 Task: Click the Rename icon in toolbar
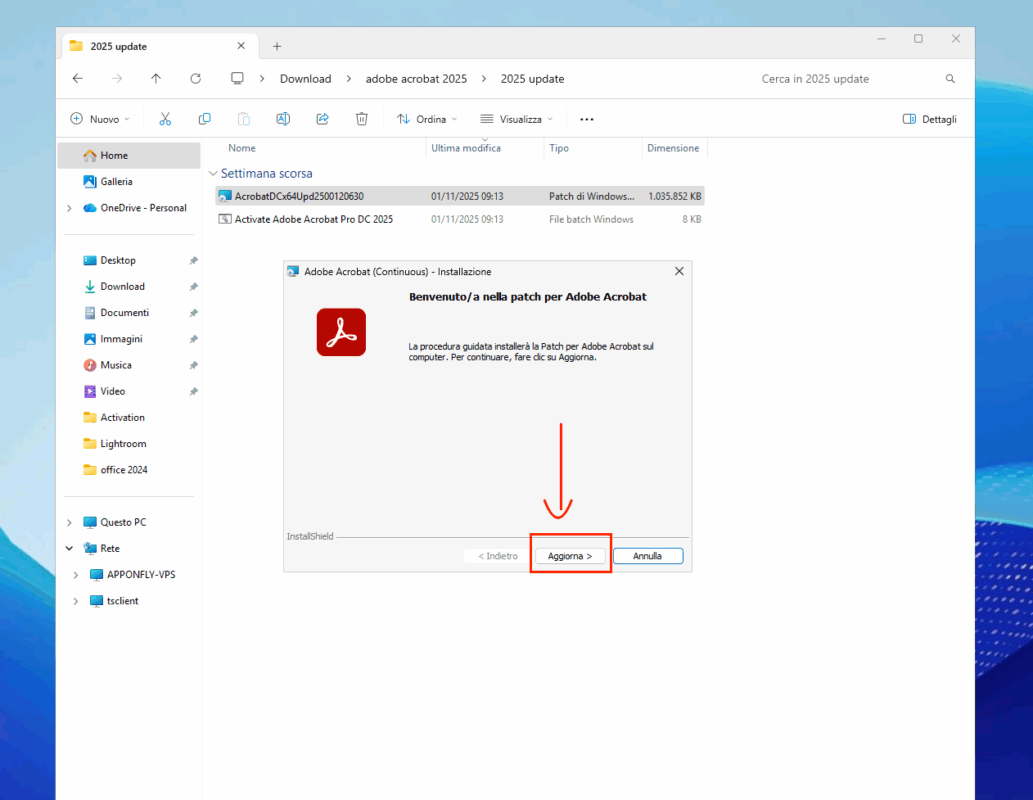click(283, 119)
